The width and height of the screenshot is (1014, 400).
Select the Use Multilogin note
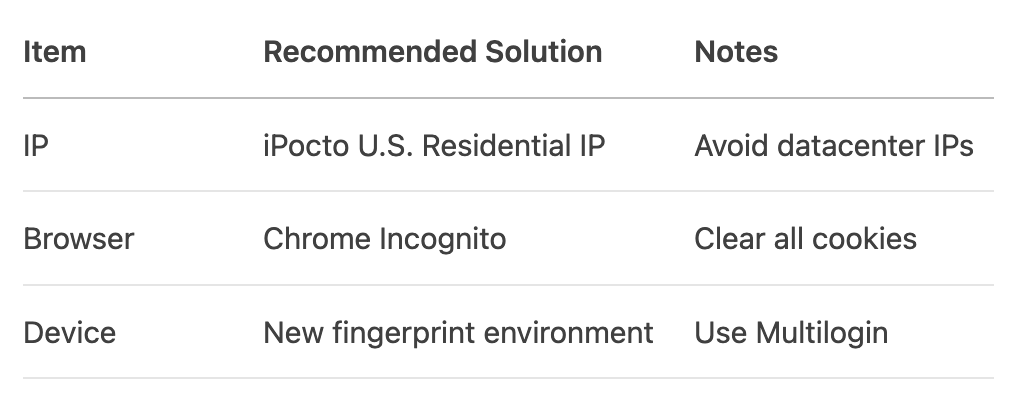click(791, 332)
